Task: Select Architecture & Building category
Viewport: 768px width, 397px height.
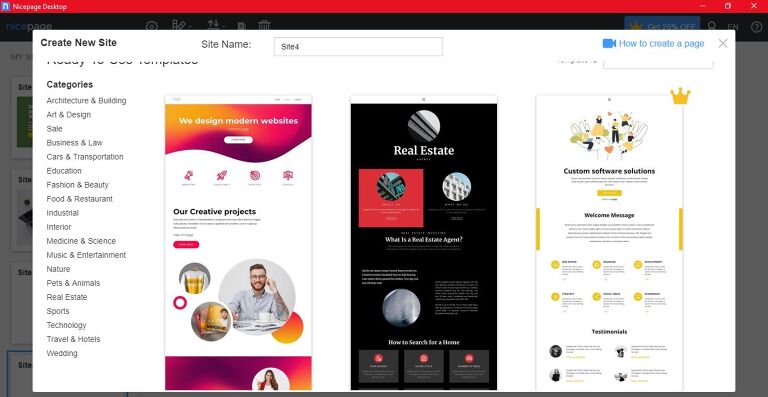Action: coord(86,100)
